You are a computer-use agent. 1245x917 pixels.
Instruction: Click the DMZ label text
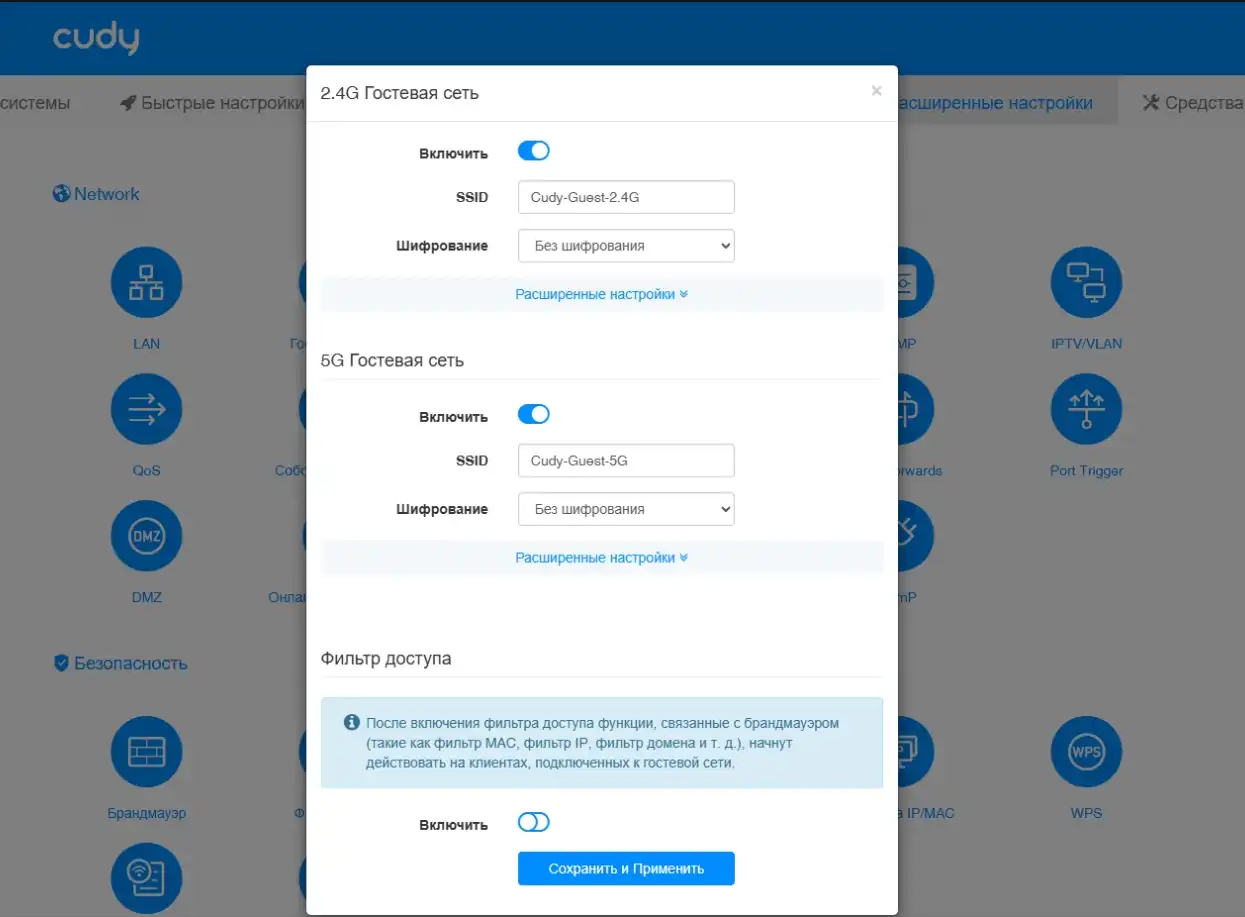tap(146, 597)
